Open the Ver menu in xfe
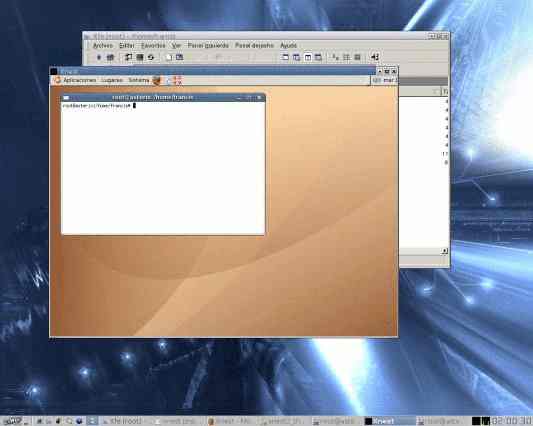 176,45
